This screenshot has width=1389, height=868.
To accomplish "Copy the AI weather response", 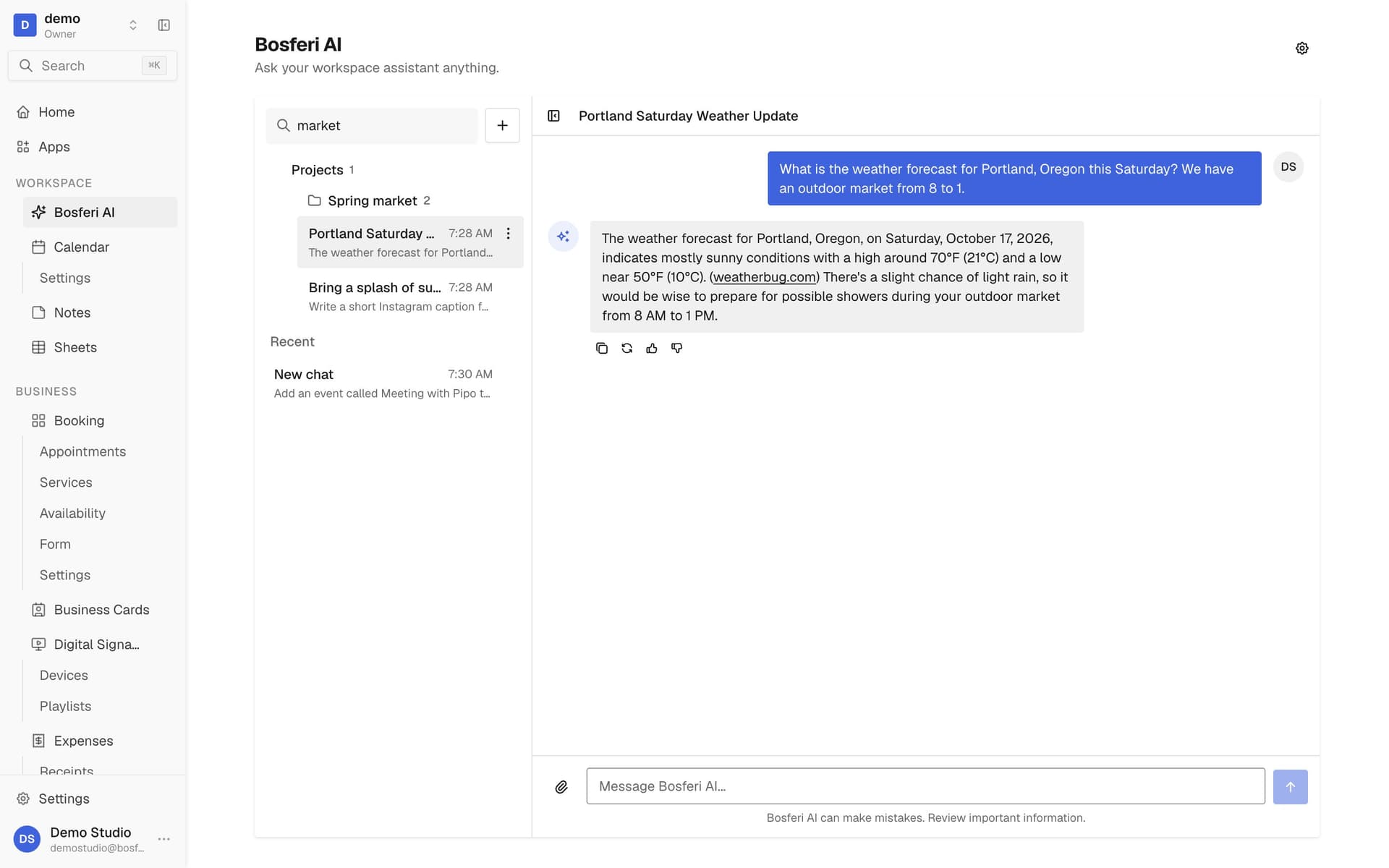I will point(601,348).
